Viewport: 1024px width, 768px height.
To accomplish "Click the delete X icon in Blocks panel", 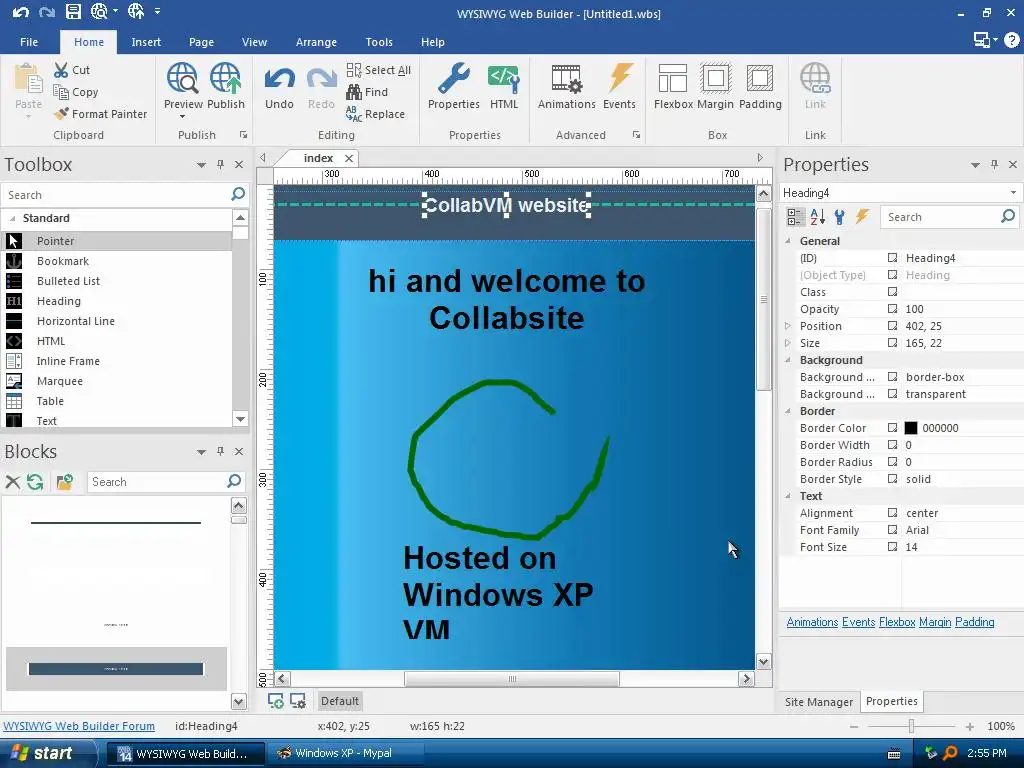I will 12,482.
